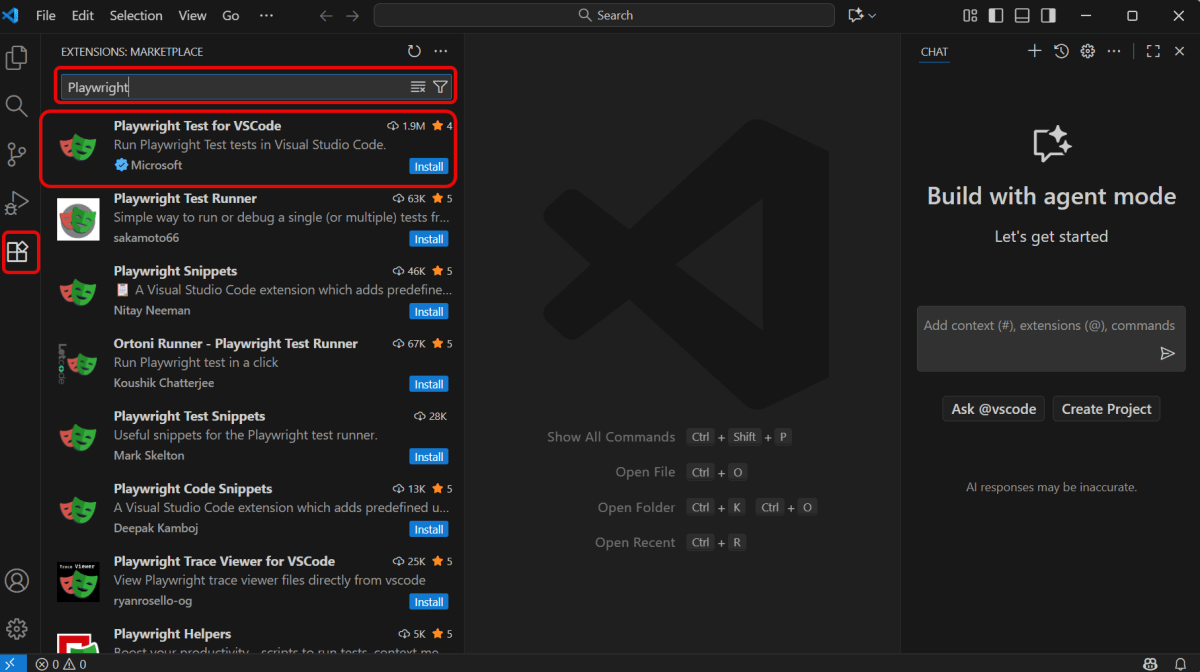This screenshot has height=672, width=1200.
Task: Open the Copilot chat dropdown in title bar
Action: coord(862,16)
